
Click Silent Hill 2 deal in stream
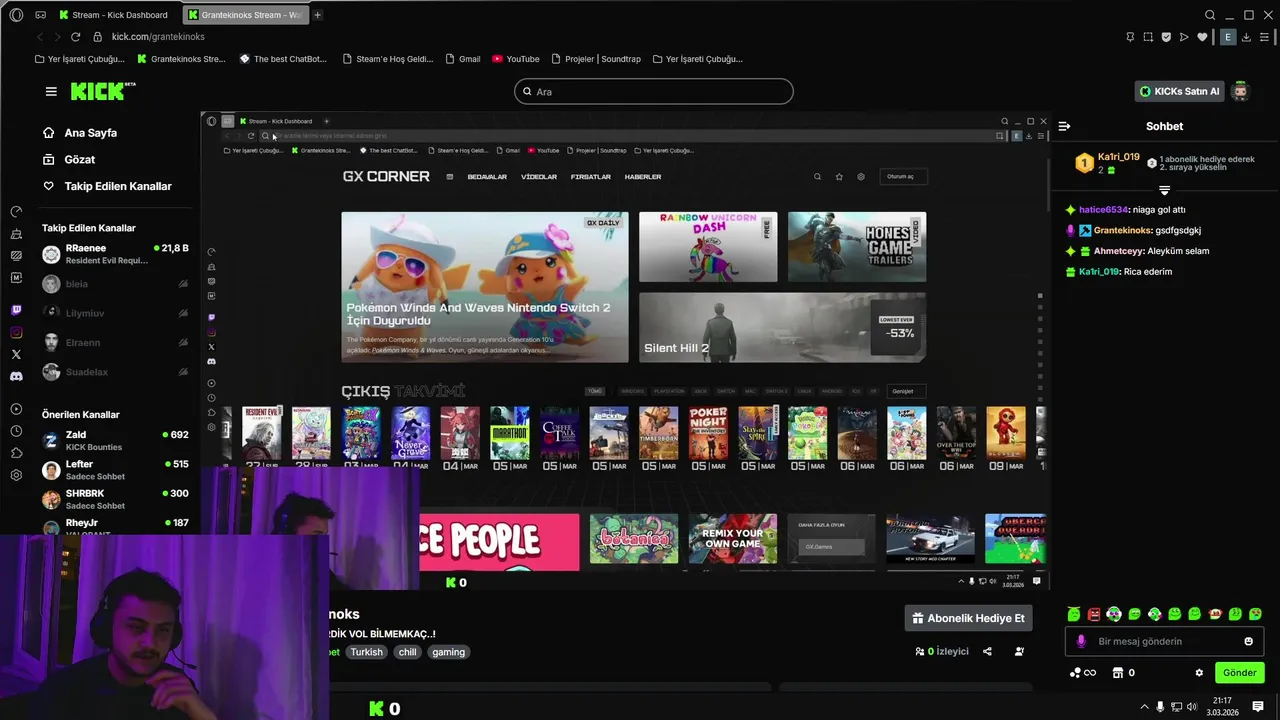click(782, 327)
